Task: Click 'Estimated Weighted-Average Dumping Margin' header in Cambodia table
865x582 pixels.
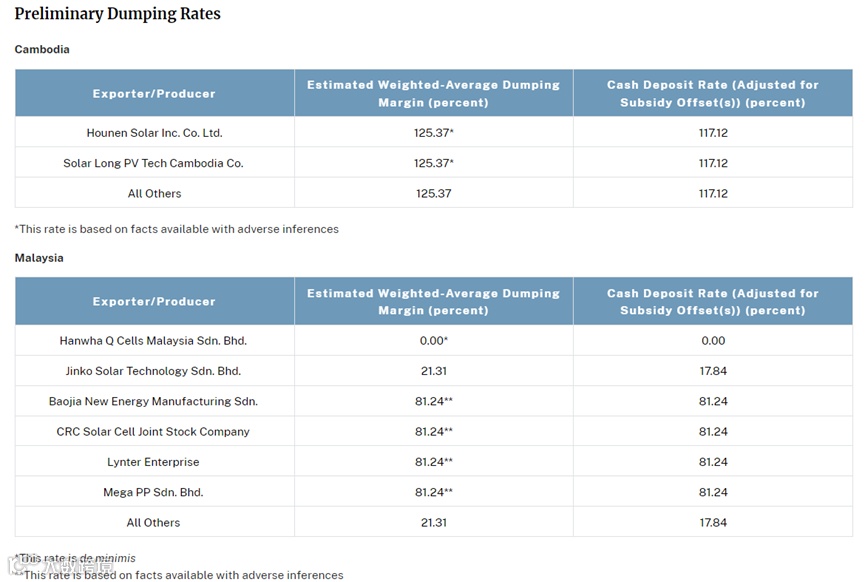Action: coord(434,94)
